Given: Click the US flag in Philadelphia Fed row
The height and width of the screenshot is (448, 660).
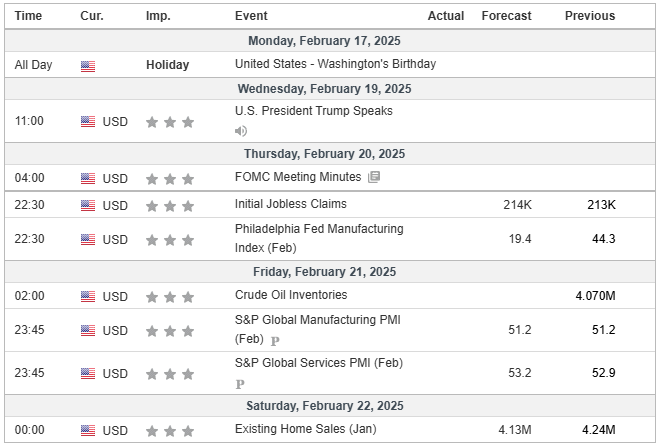Looking at the screenshot, I should (x=88, y=239).
